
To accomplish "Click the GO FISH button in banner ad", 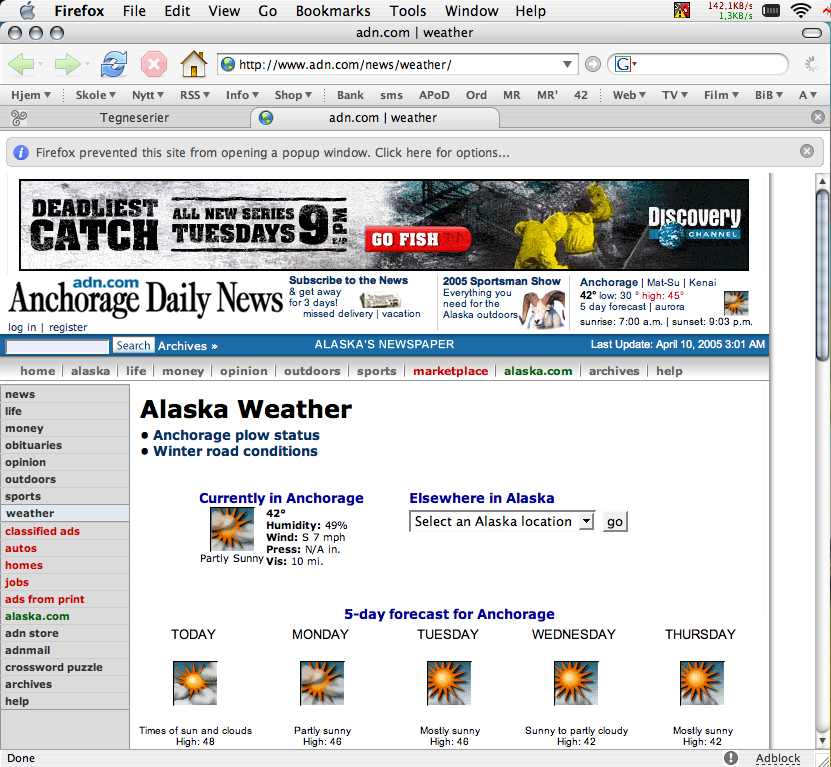I will tap(418, 239).
